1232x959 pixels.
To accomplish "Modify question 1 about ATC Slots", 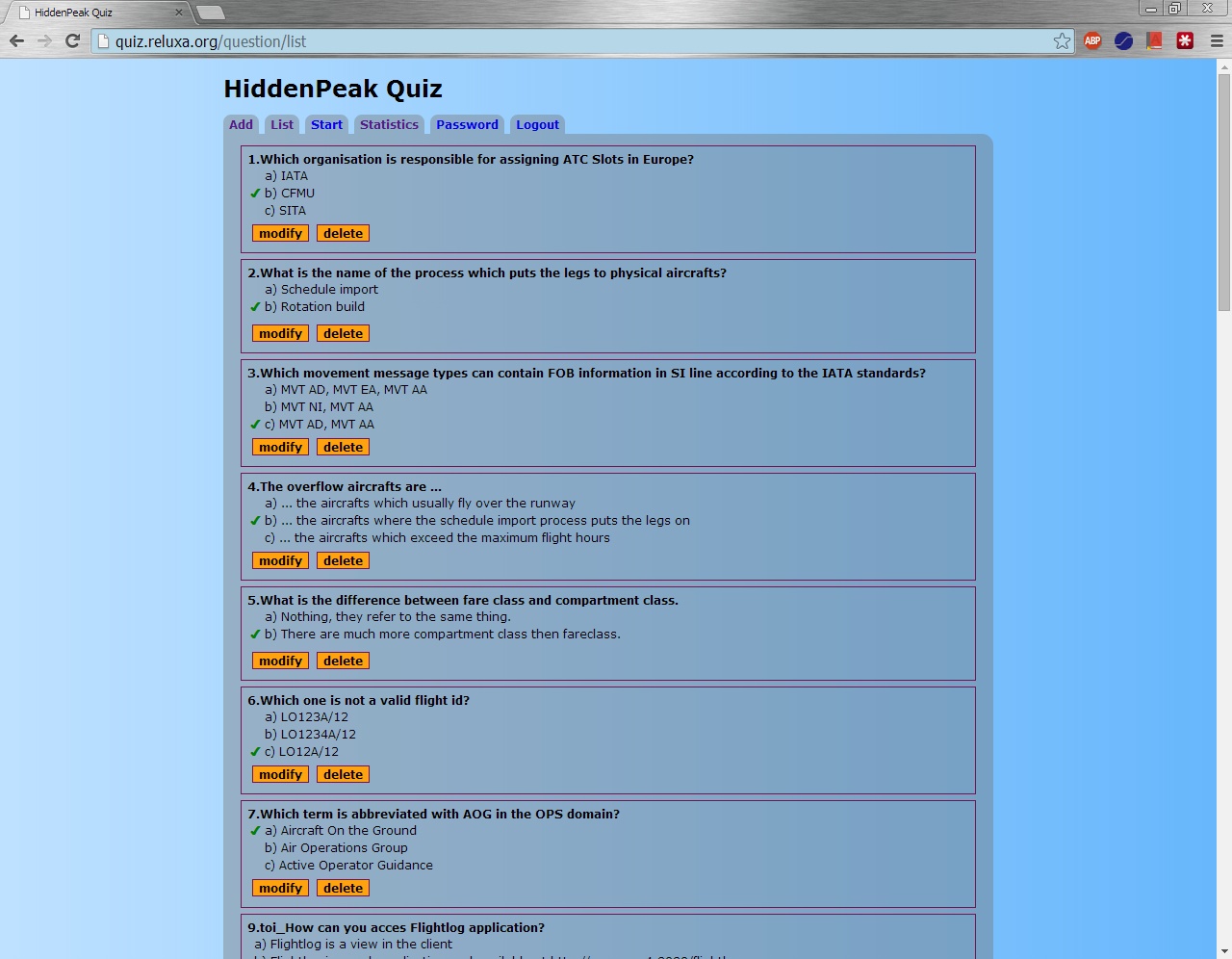I will pos(280,233).
